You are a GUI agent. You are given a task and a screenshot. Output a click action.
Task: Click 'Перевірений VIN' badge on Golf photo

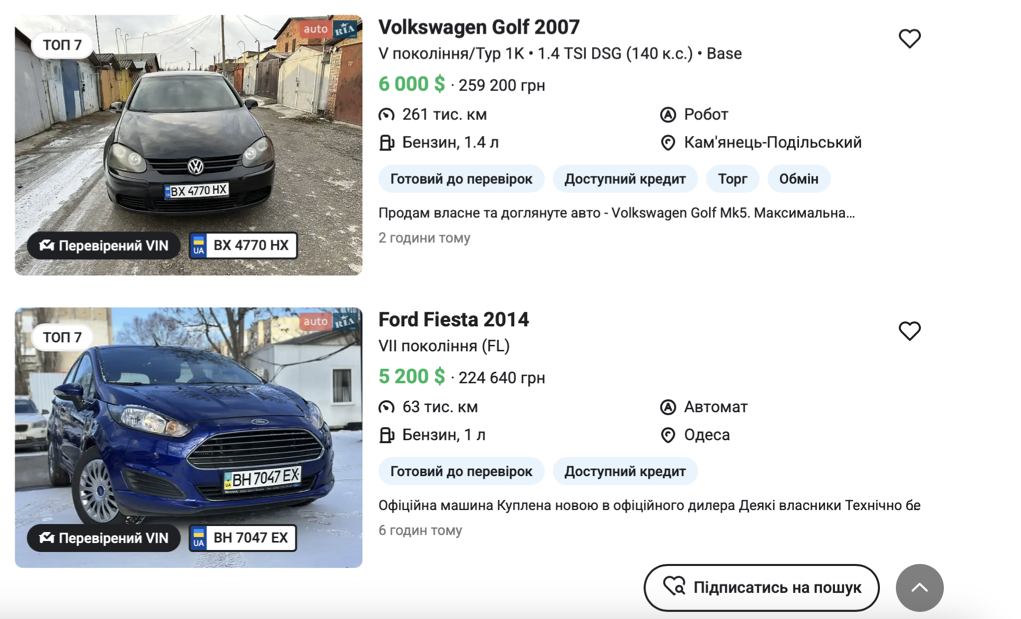click(104, 246)
